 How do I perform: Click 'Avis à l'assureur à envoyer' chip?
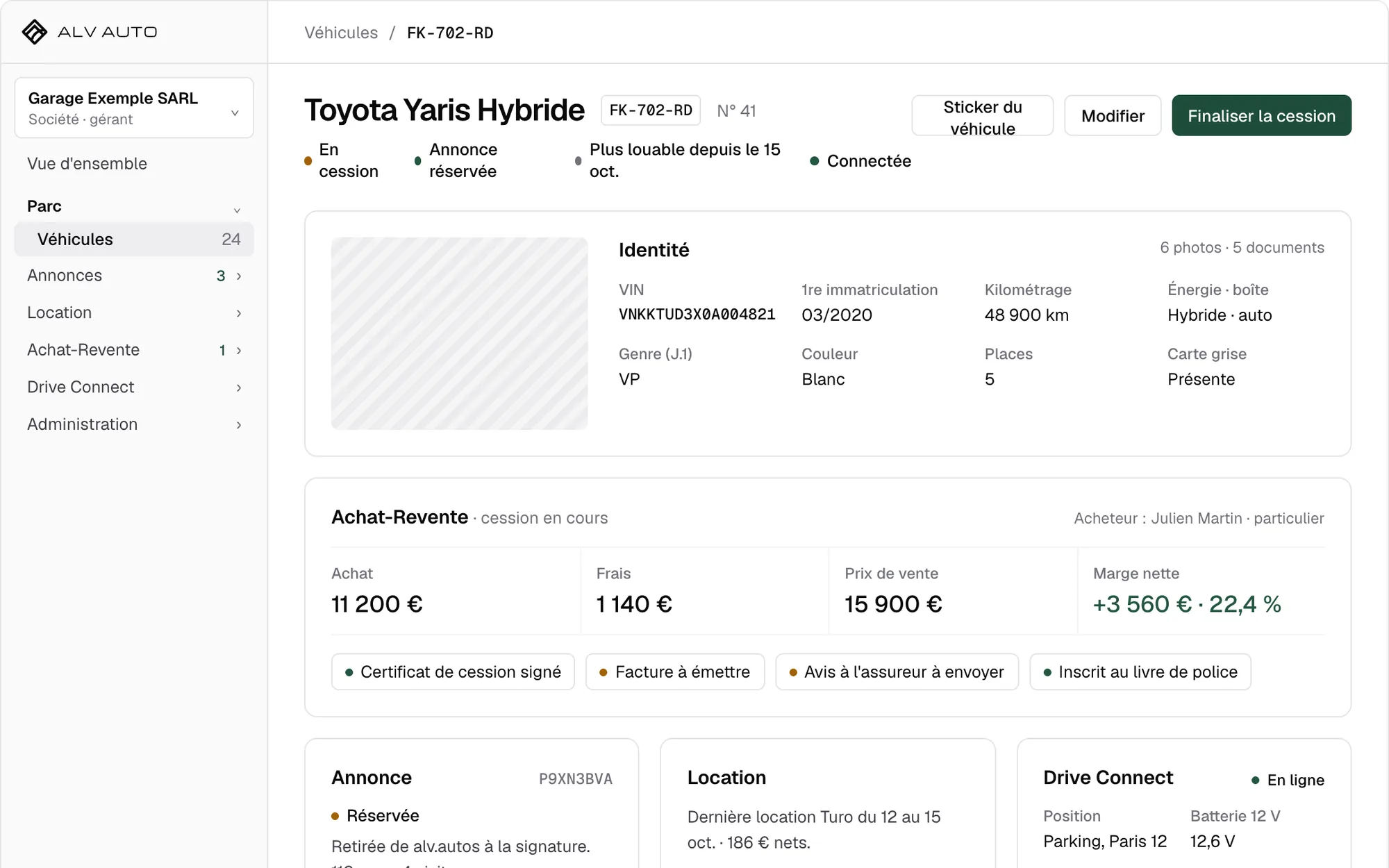point(897,671)
